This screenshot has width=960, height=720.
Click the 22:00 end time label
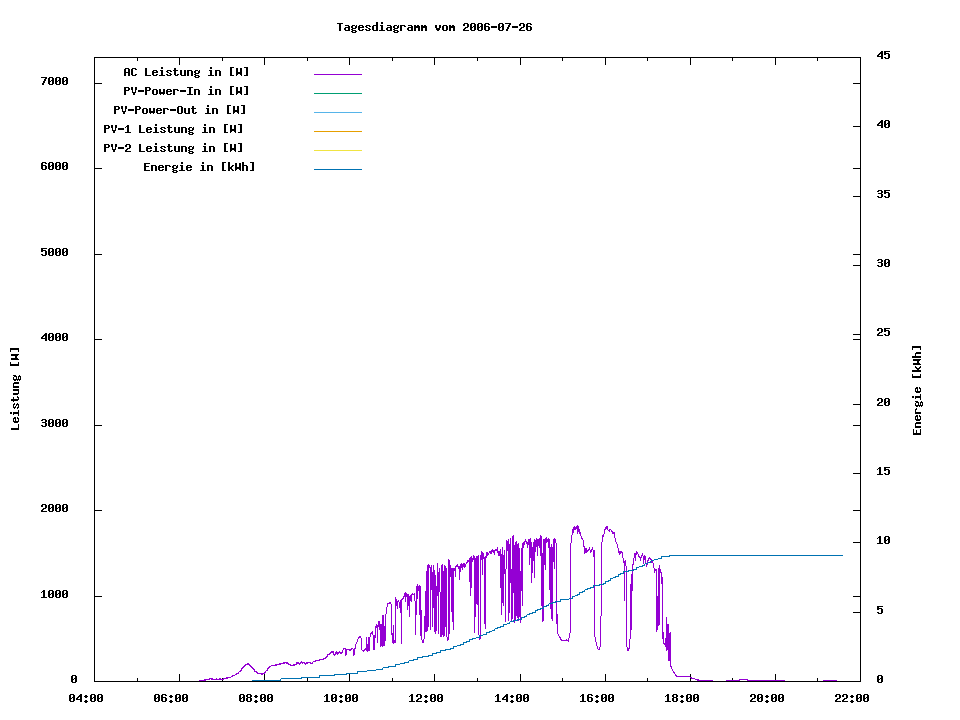[x=852, y=698]
